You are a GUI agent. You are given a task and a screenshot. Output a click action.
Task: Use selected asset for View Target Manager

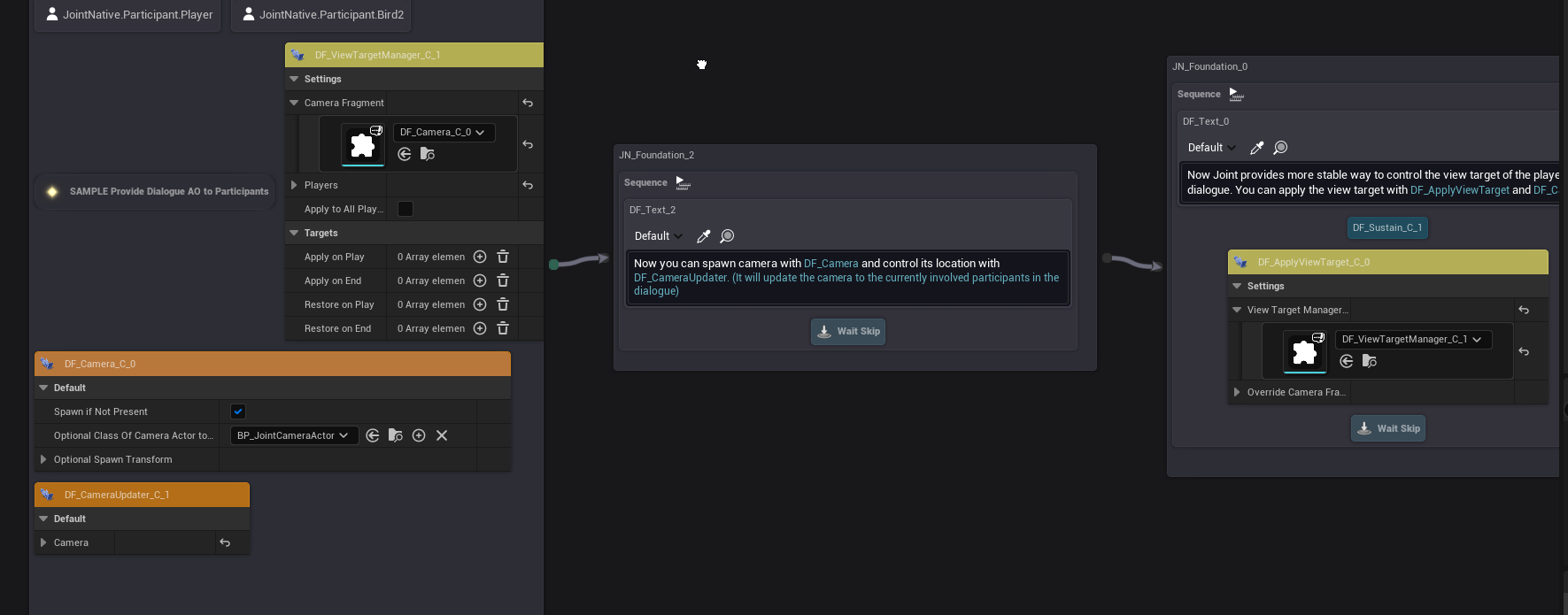[1347, 361]
